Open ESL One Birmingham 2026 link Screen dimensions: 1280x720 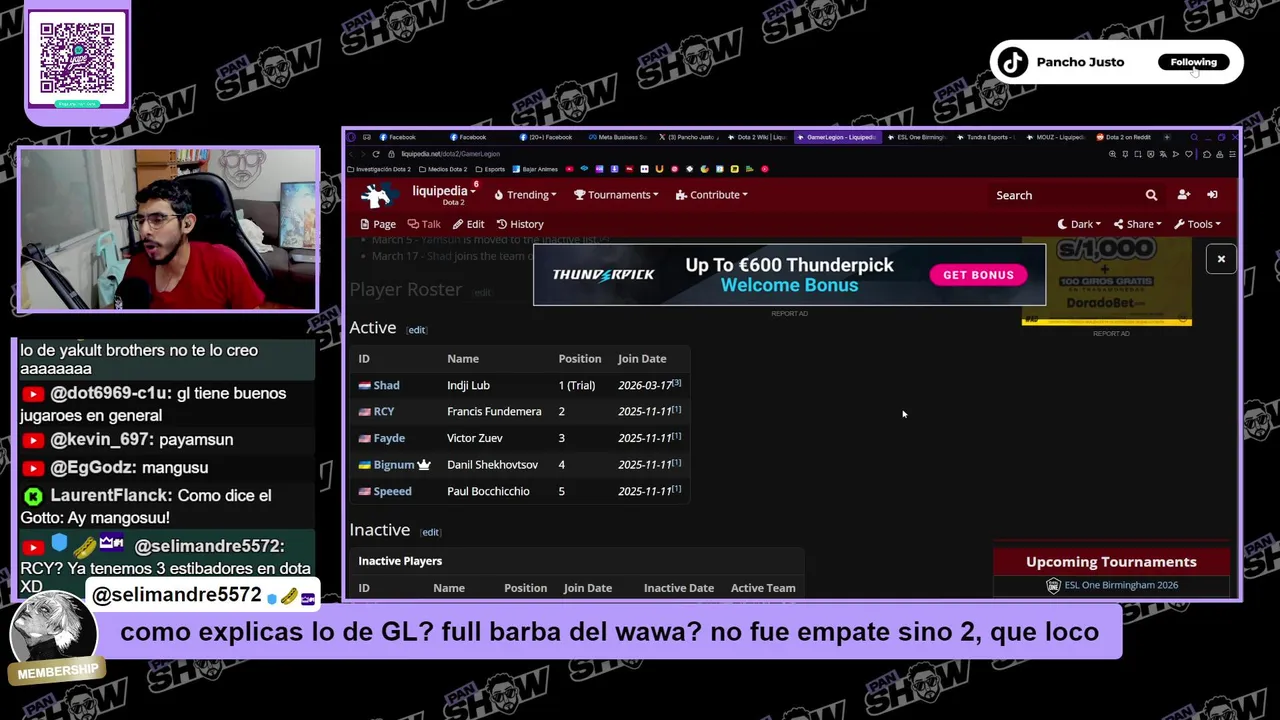click(x=1121, y=585)
